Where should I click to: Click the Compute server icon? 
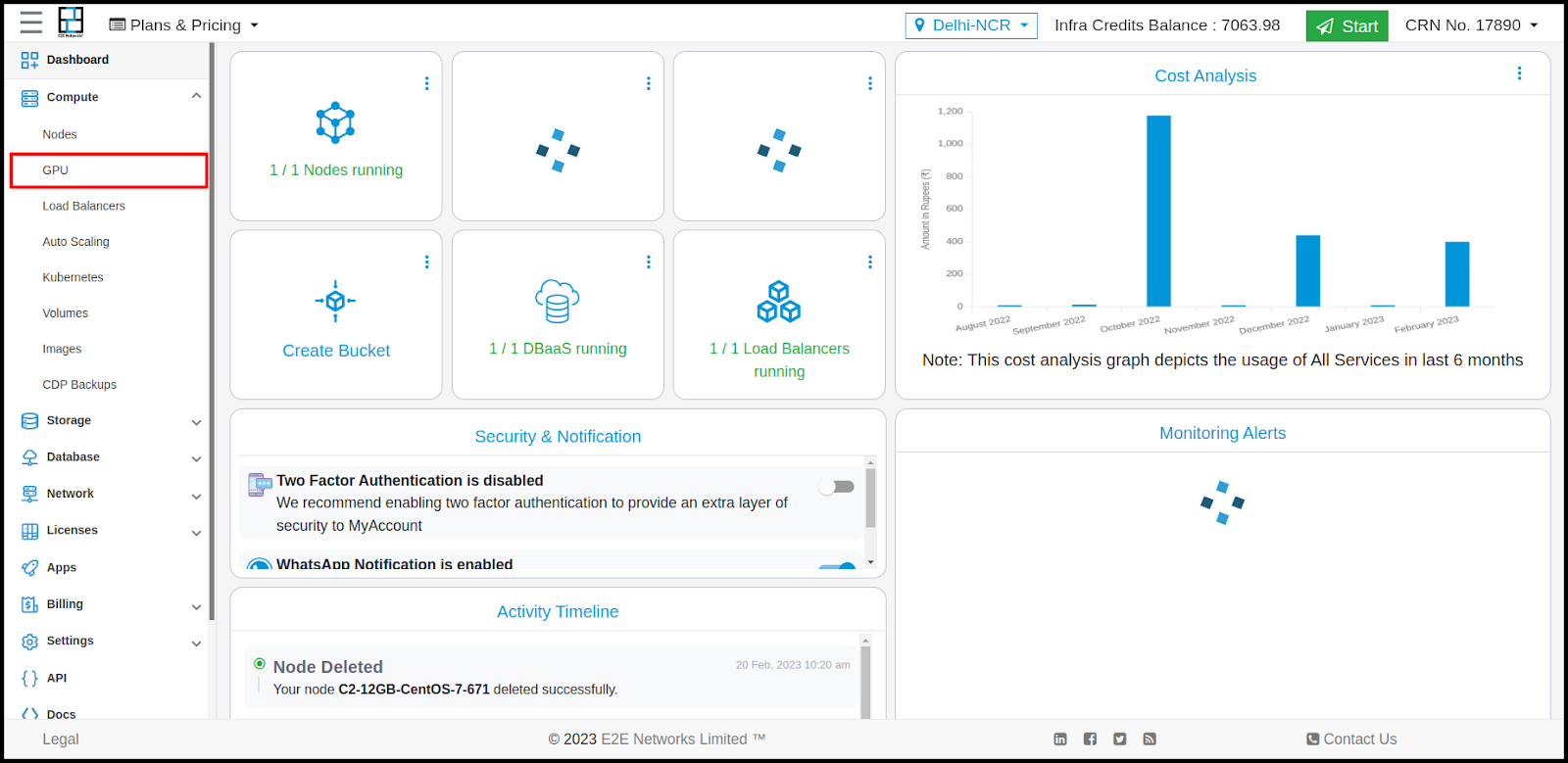[x=29, y=97]
